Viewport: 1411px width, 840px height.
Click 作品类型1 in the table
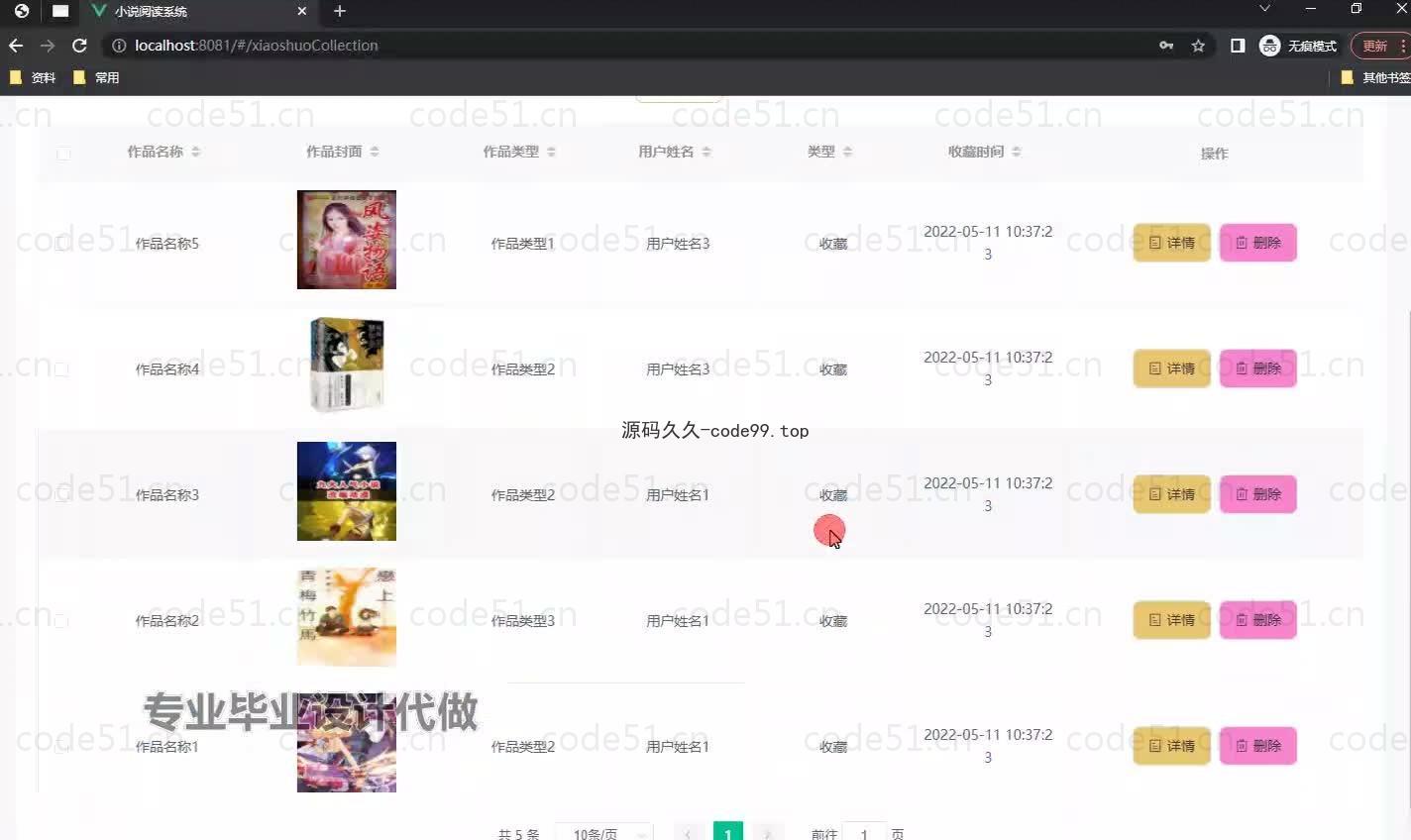click(x=523, y=244)
